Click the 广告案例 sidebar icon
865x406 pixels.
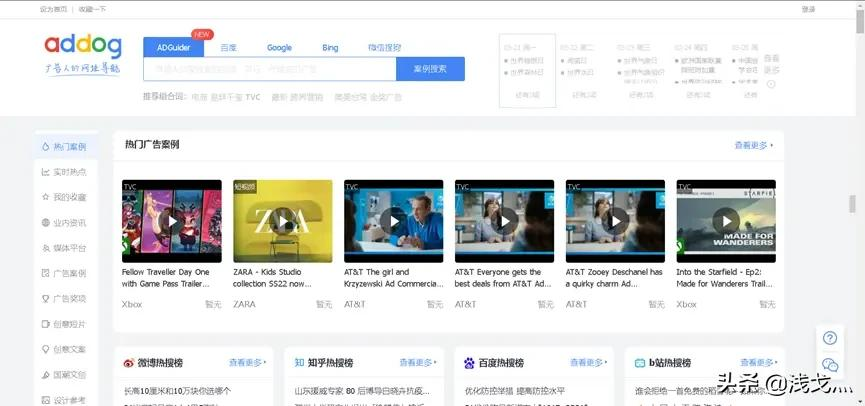click(45, 273)
